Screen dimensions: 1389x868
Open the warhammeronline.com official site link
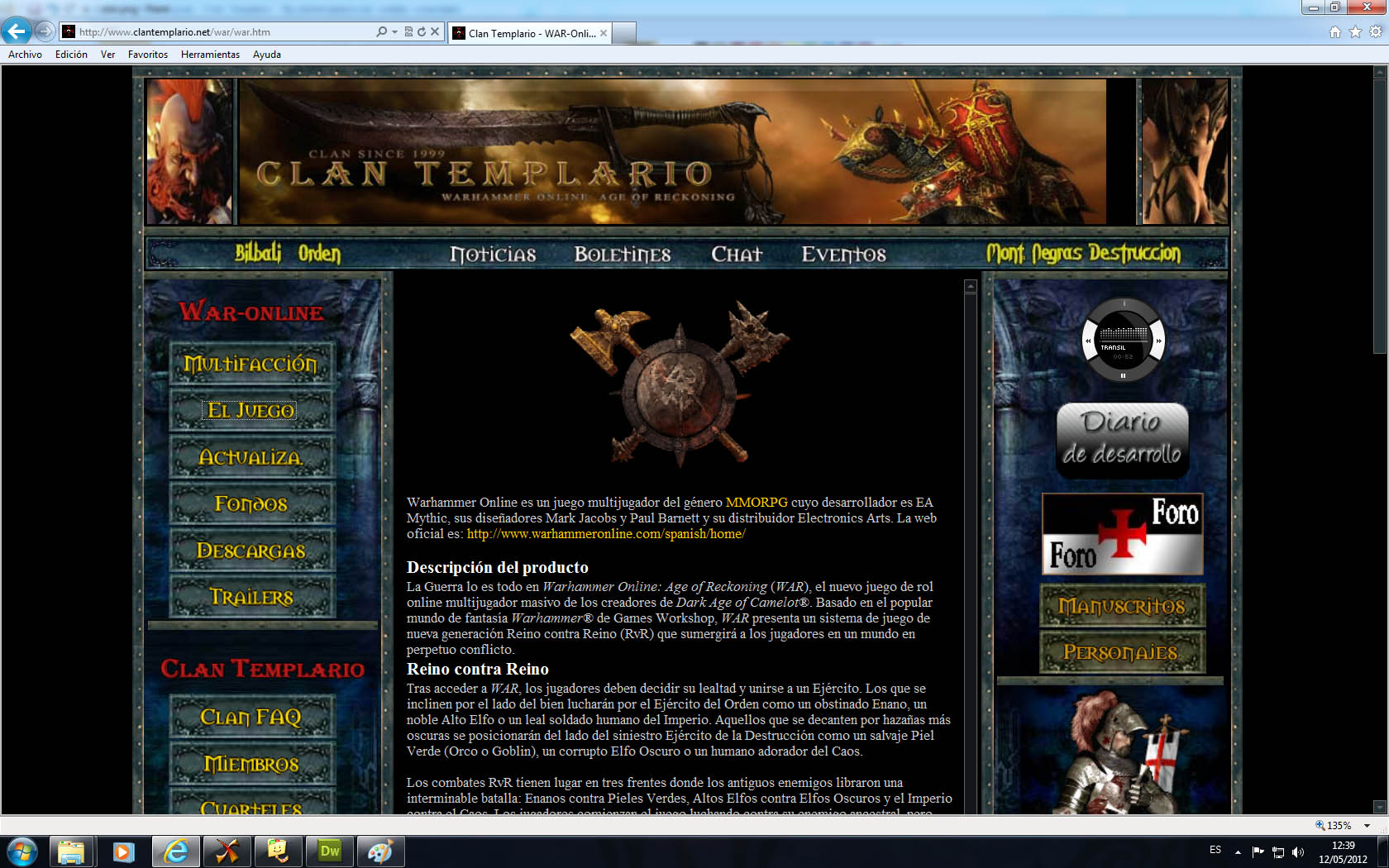pyautogui.click(x=605, y=534)
